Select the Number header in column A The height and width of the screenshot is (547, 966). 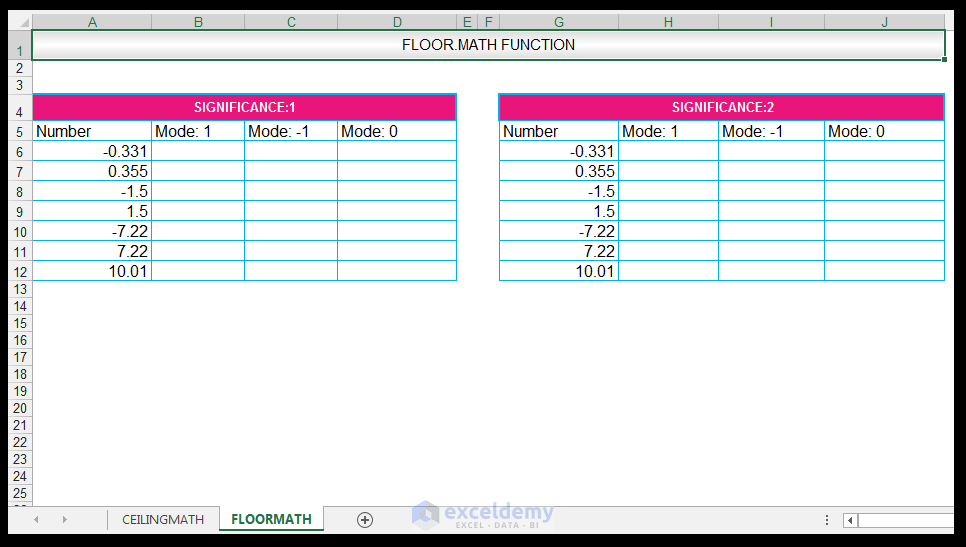coord(92,131)
